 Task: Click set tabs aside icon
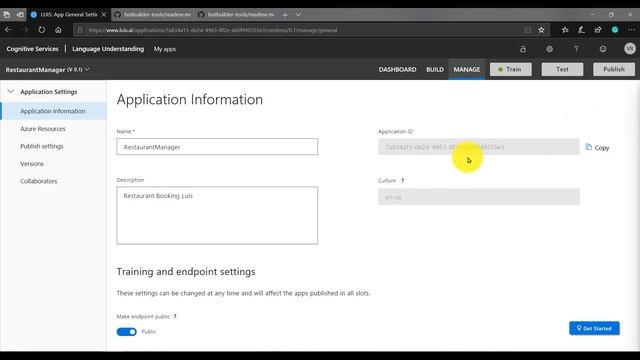point(20,15)
